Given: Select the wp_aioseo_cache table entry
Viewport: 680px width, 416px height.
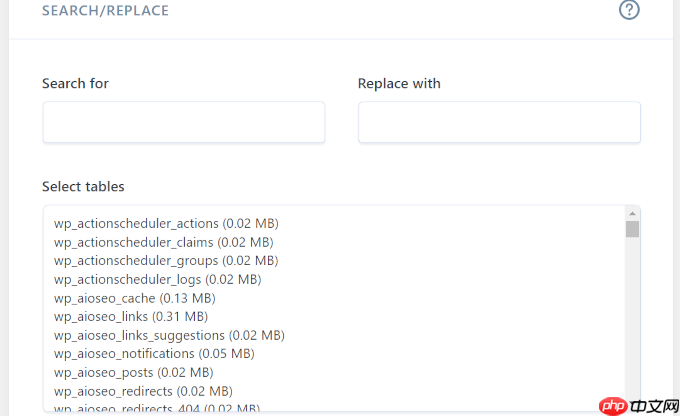Looking at the screenshot, I should [134, 298].
